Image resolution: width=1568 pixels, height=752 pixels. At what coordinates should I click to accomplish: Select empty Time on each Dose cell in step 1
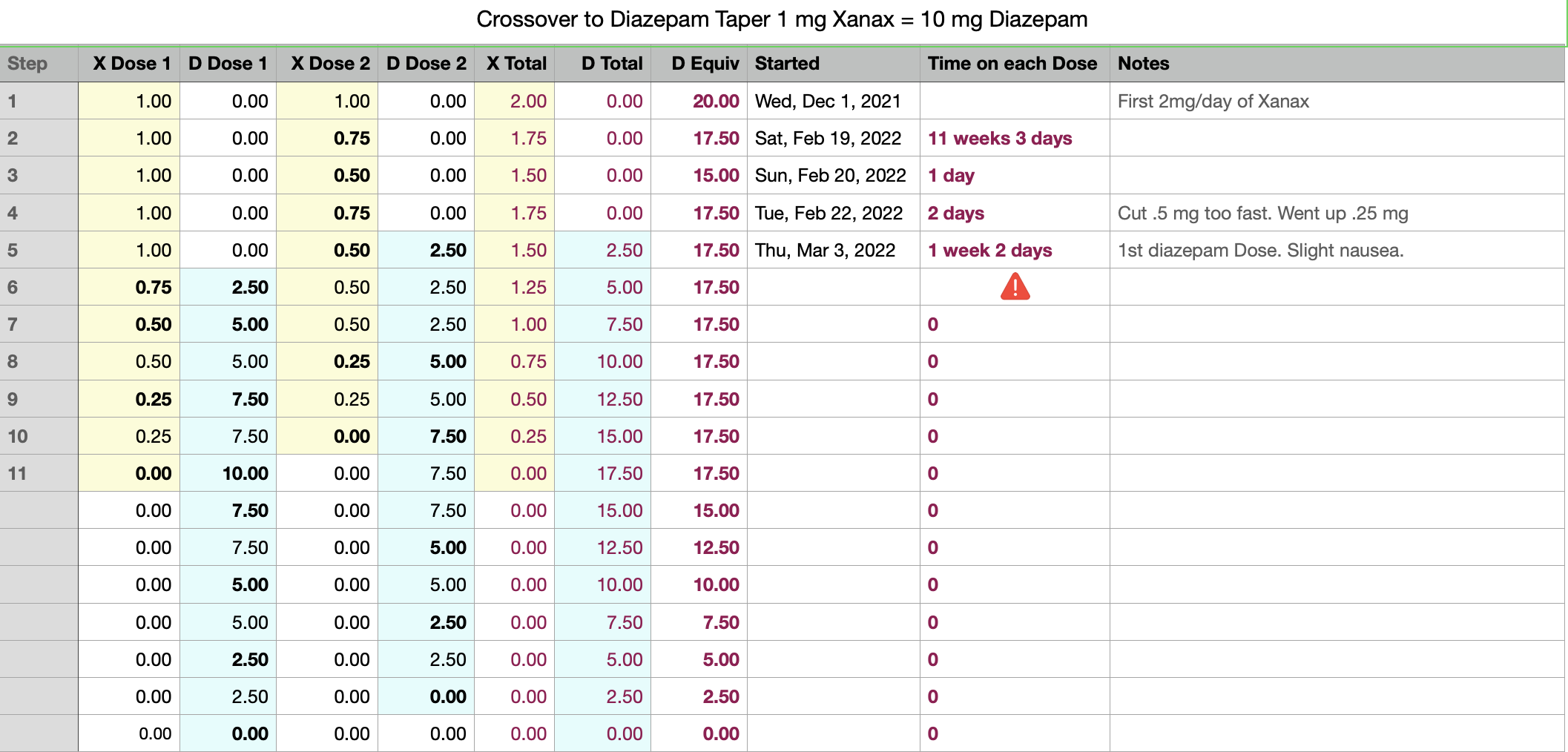(1015, 101)
